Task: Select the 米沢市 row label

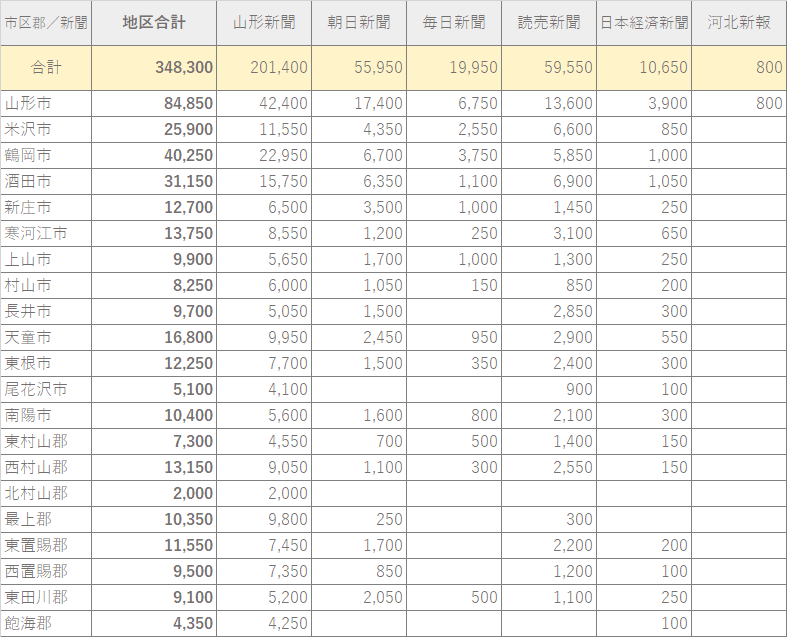Action: [46, 130]
